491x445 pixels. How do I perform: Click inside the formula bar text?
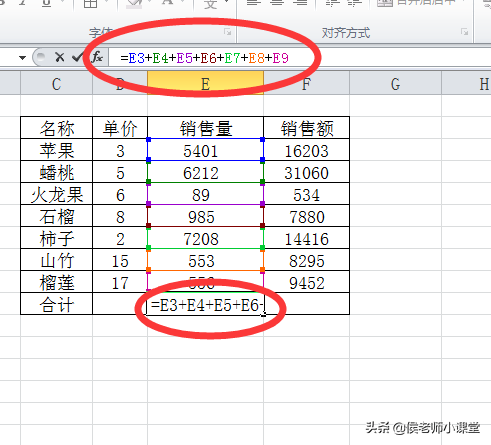204,58
